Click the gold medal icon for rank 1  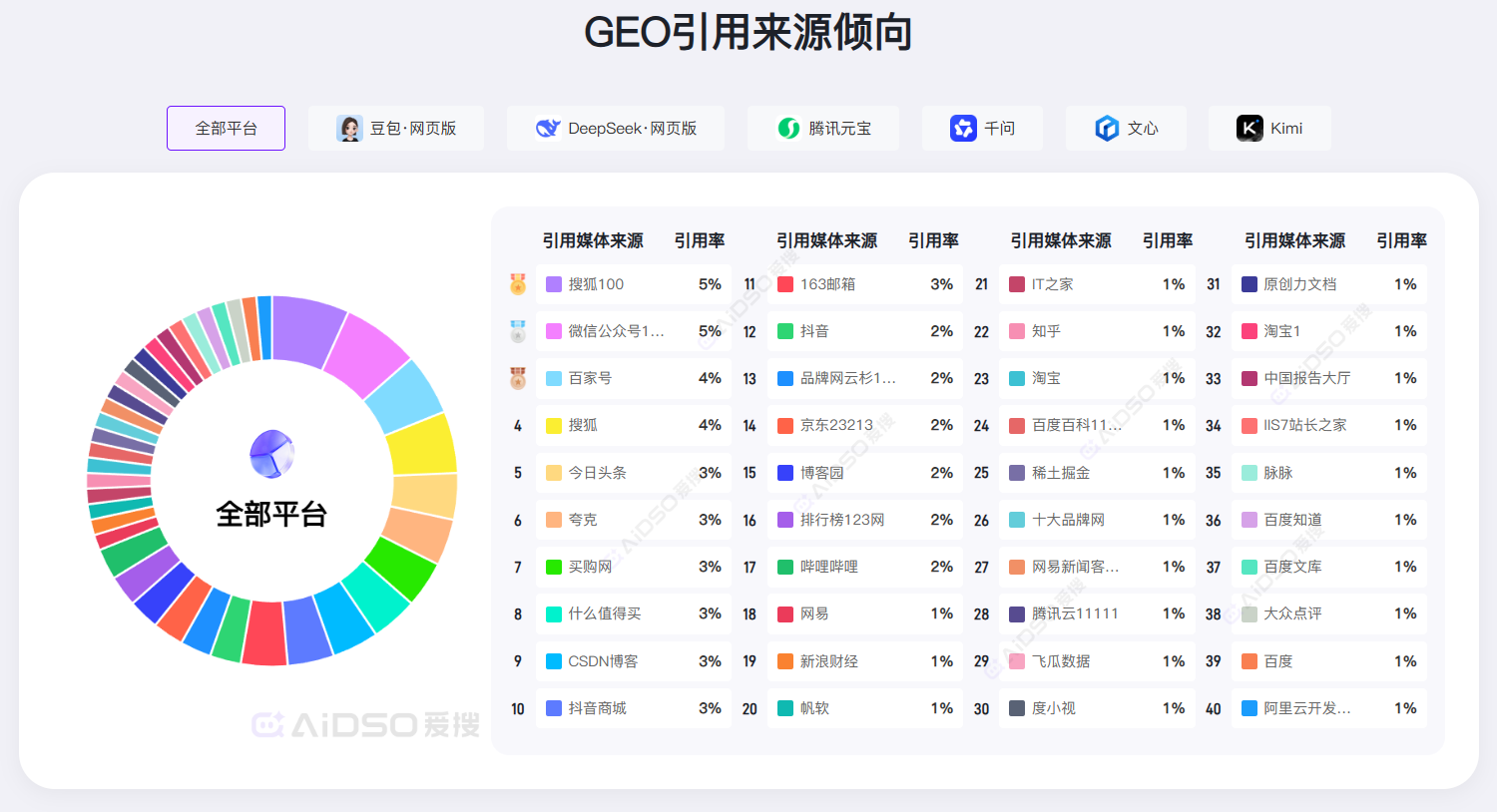pyautogui.click(x=518, y=284)
